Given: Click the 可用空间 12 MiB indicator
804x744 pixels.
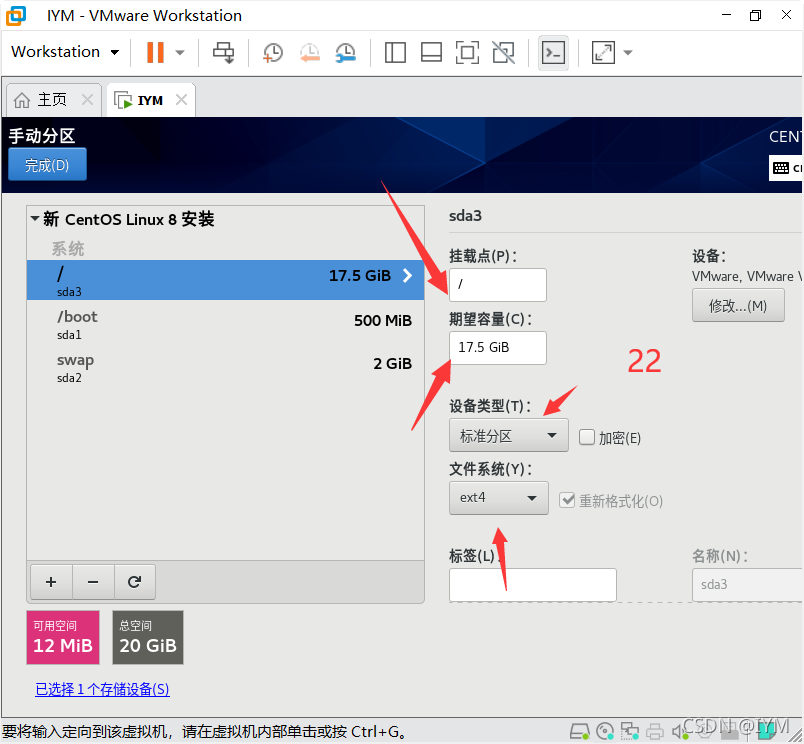Looking at the screenshot, I should (x=63, y=637).
